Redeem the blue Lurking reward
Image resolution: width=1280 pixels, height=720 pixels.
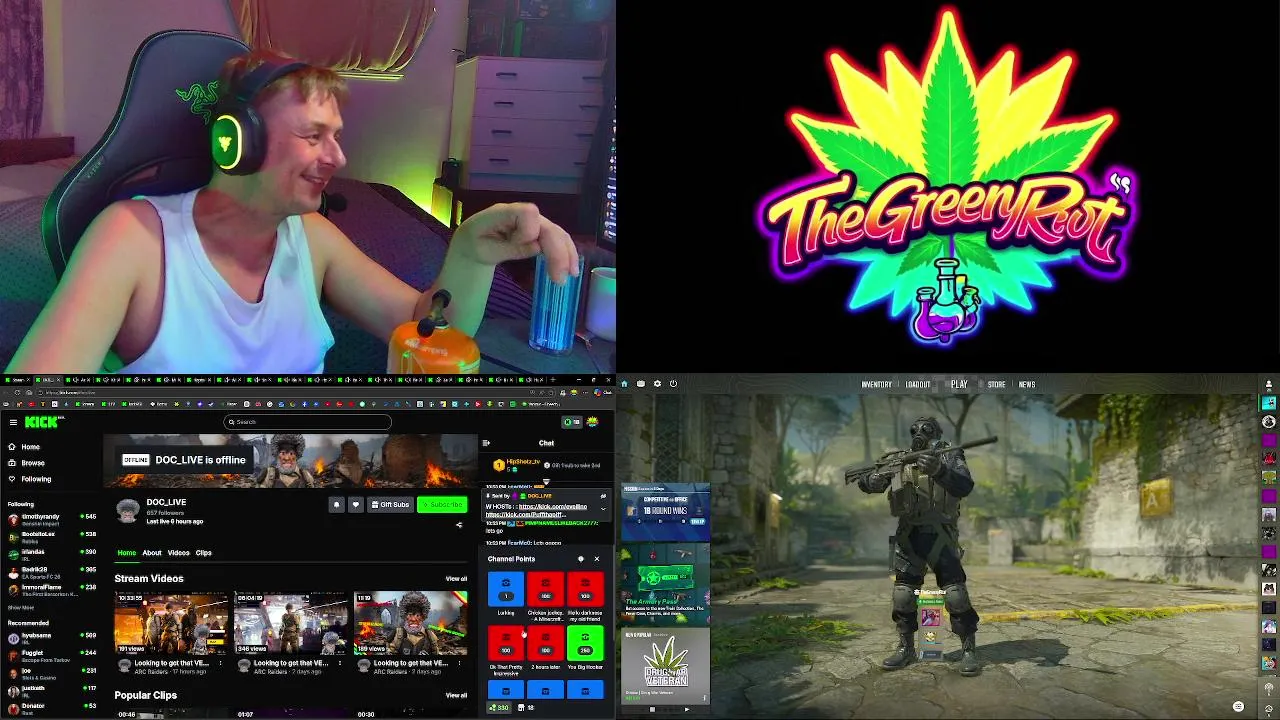pyautogui.click(x=506, y=588)
